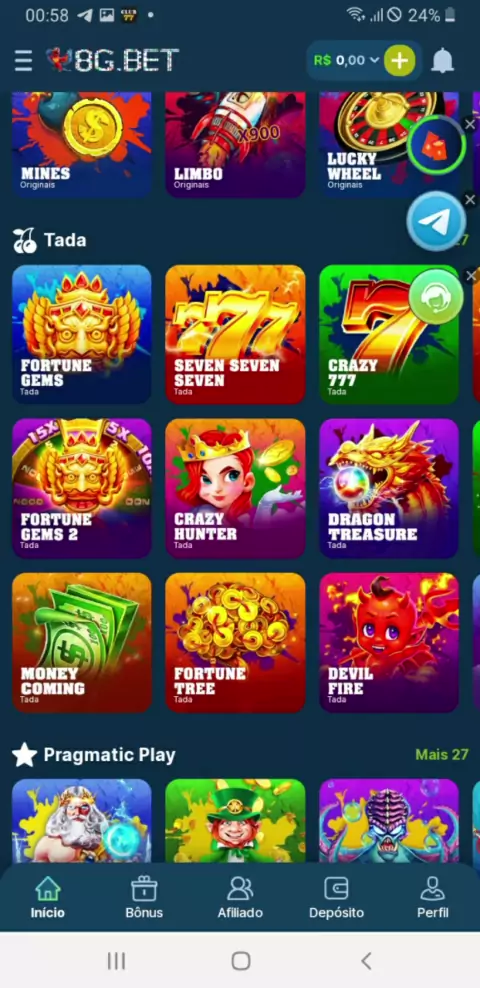Screen dimensions: 480x988
Task: Close the floating dice widget
Action: click(470, 125)
